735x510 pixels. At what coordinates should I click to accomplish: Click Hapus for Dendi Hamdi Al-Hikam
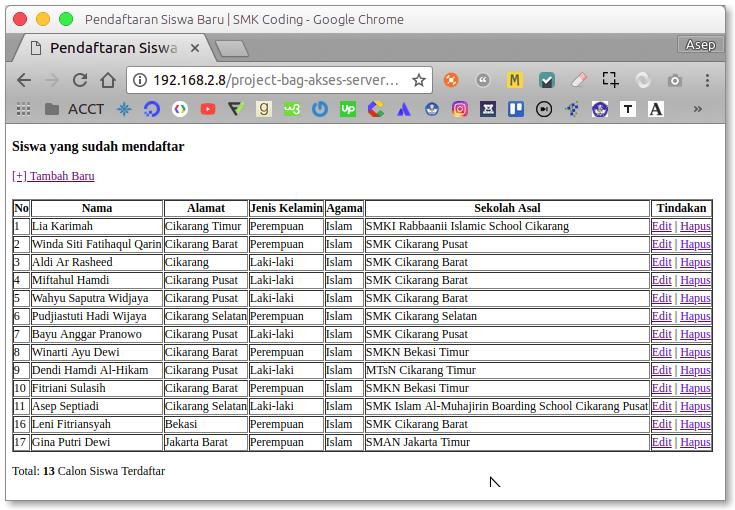coord(695,370)
